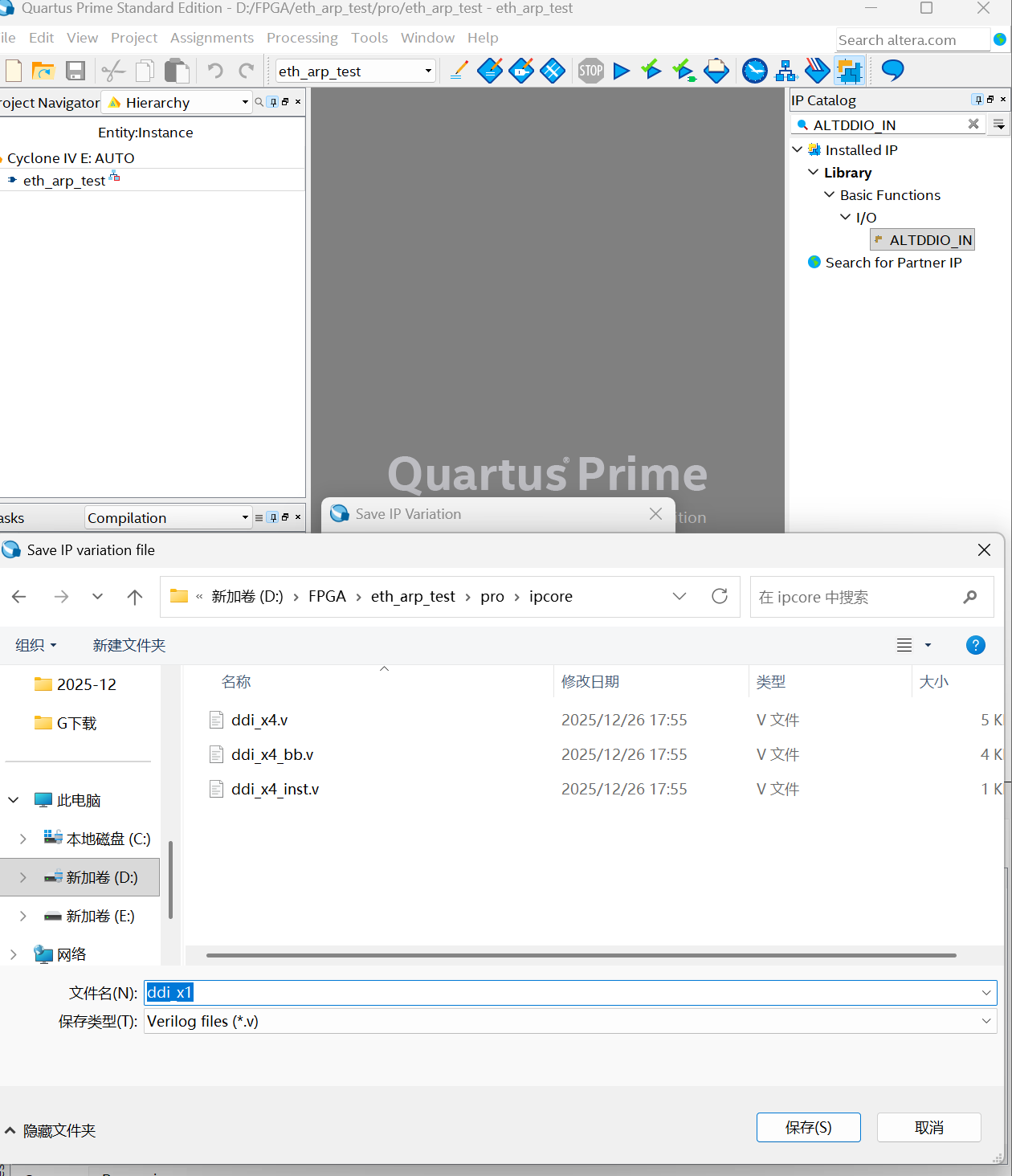Screen dimensions: 1012x1176
Task: Click the STOP processing icon
Action: pos(591,71)
